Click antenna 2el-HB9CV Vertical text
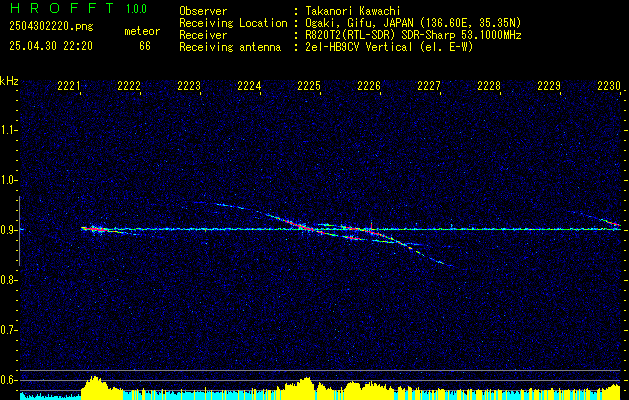This screenshot has width=629, height=400. [389, 47]
